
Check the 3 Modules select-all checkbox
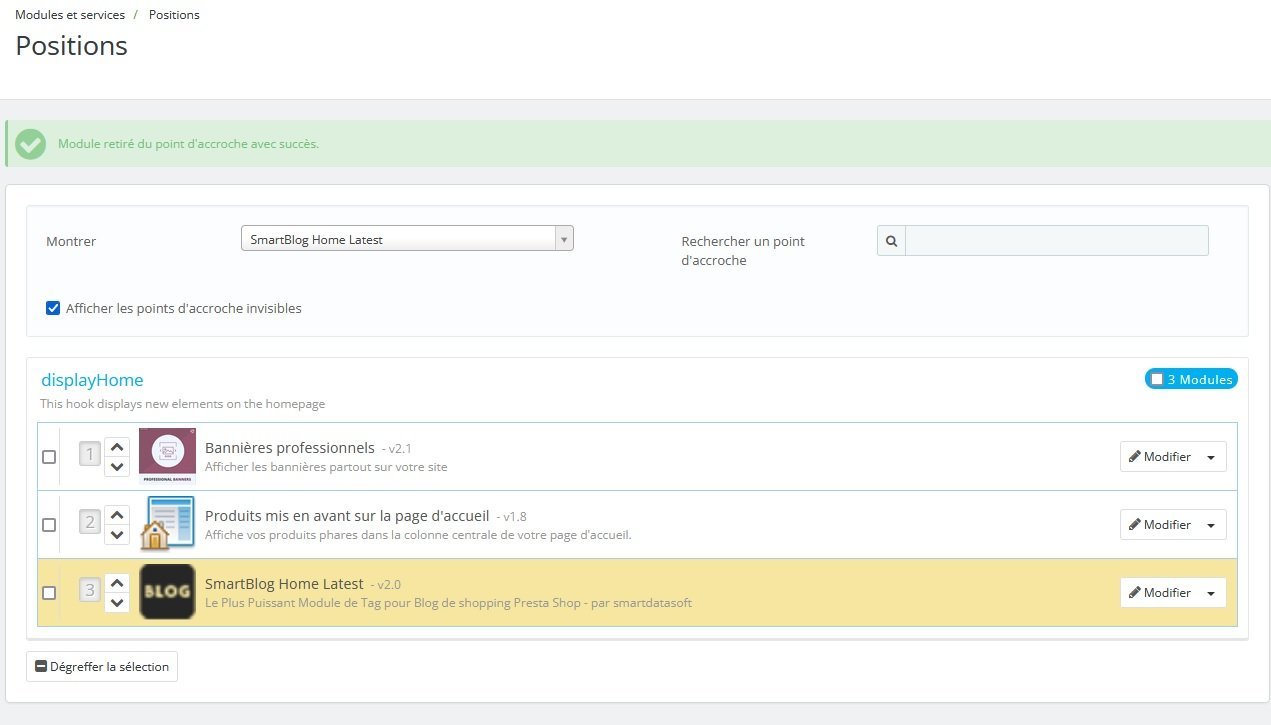(1157, 379)
